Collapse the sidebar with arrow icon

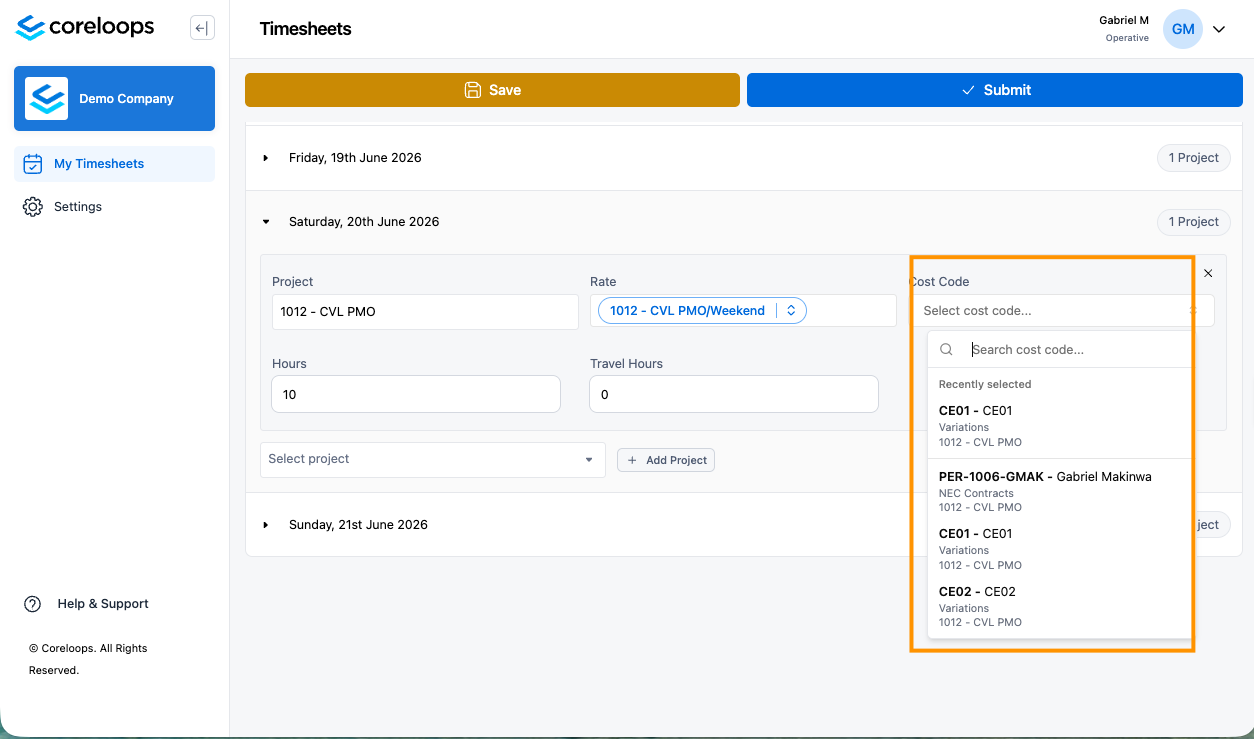(x=202, y=29)
